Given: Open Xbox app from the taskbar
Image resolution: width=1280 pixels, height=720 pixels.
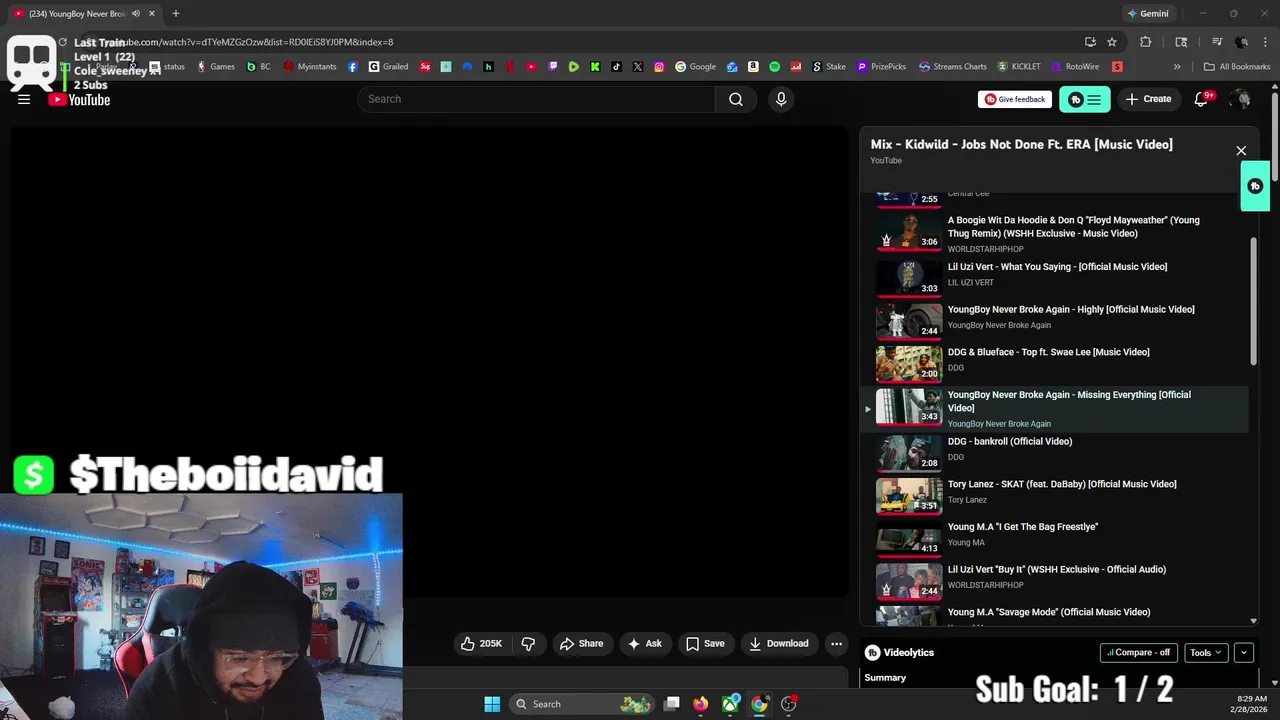Looking at the screenshot, I should (x=731, y=704).
